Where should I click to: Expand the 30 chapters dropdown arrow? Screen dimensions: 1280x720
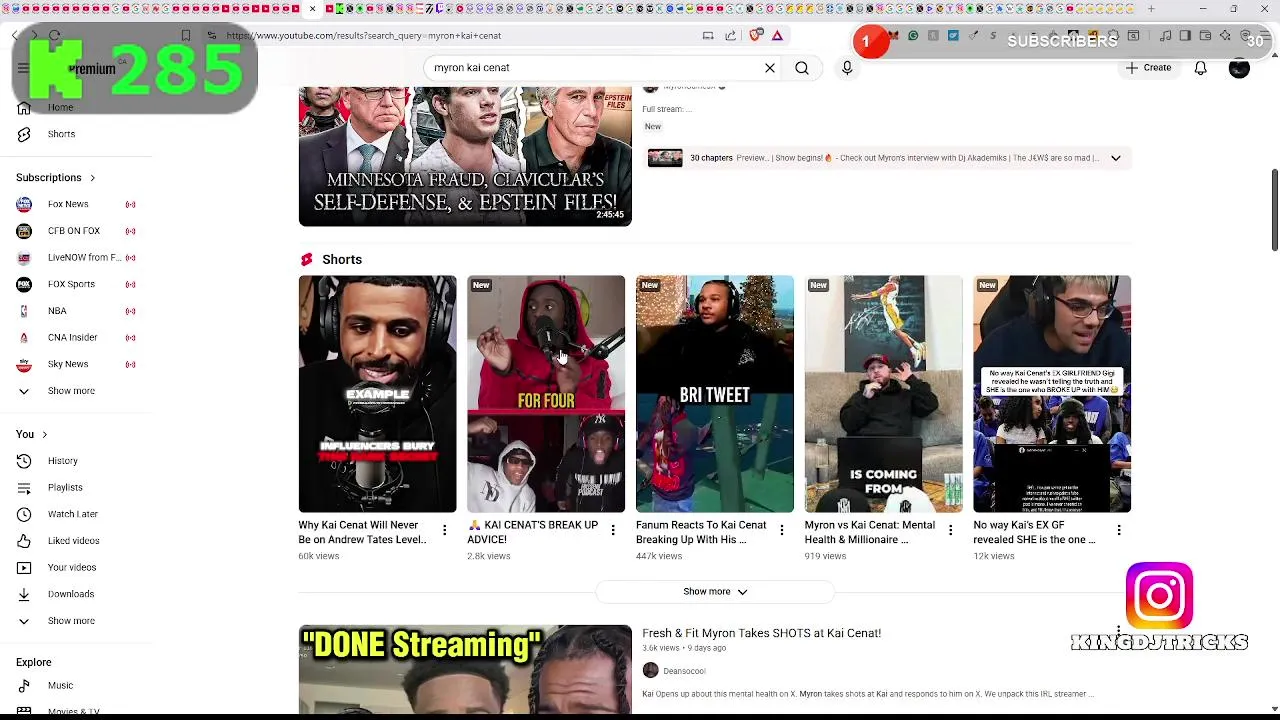pyautogui.click(x=1115, y=158)
